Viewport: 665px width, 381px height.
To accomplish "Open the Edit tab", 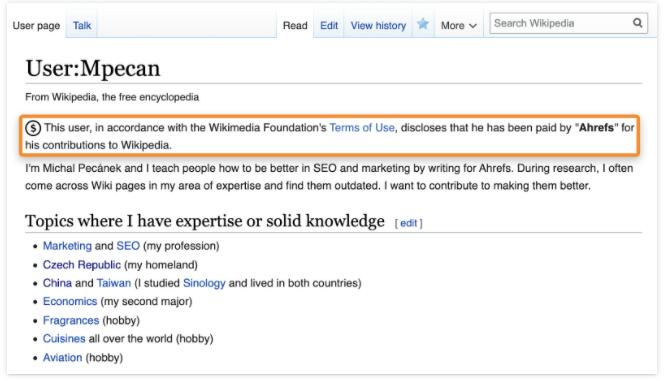I will click(329, 26).
